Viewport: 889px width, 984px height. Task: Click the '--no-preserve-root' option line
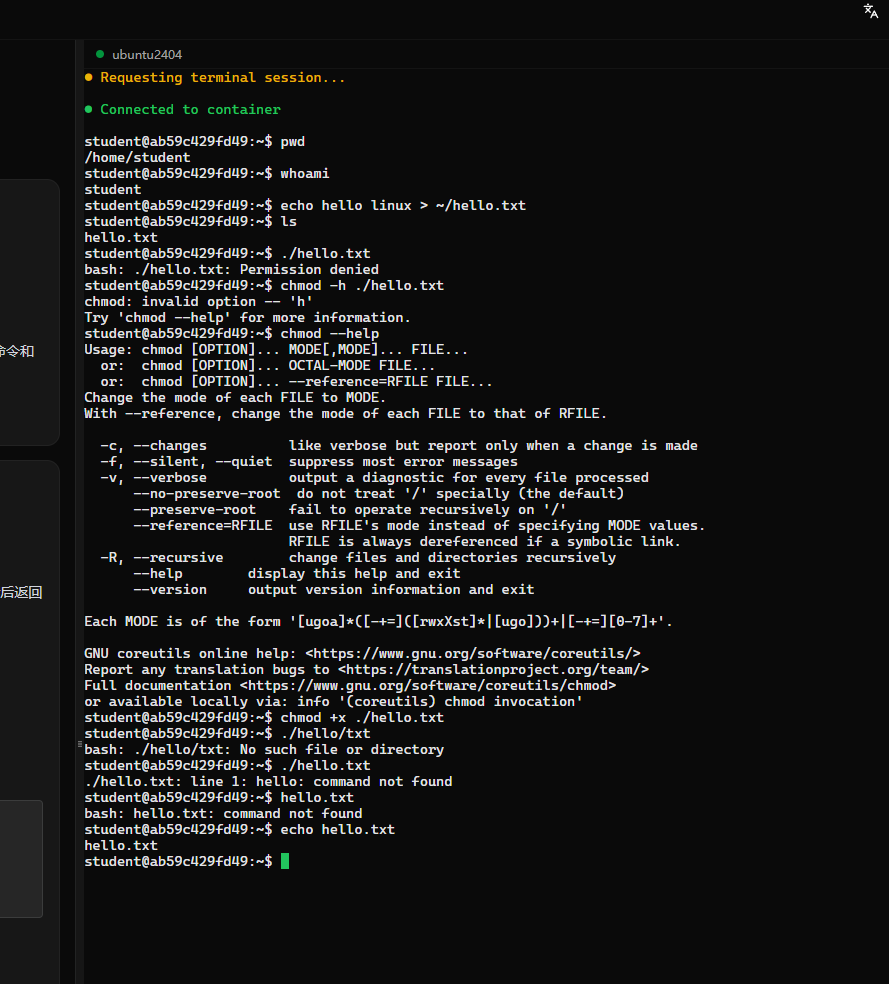(379, 494)
